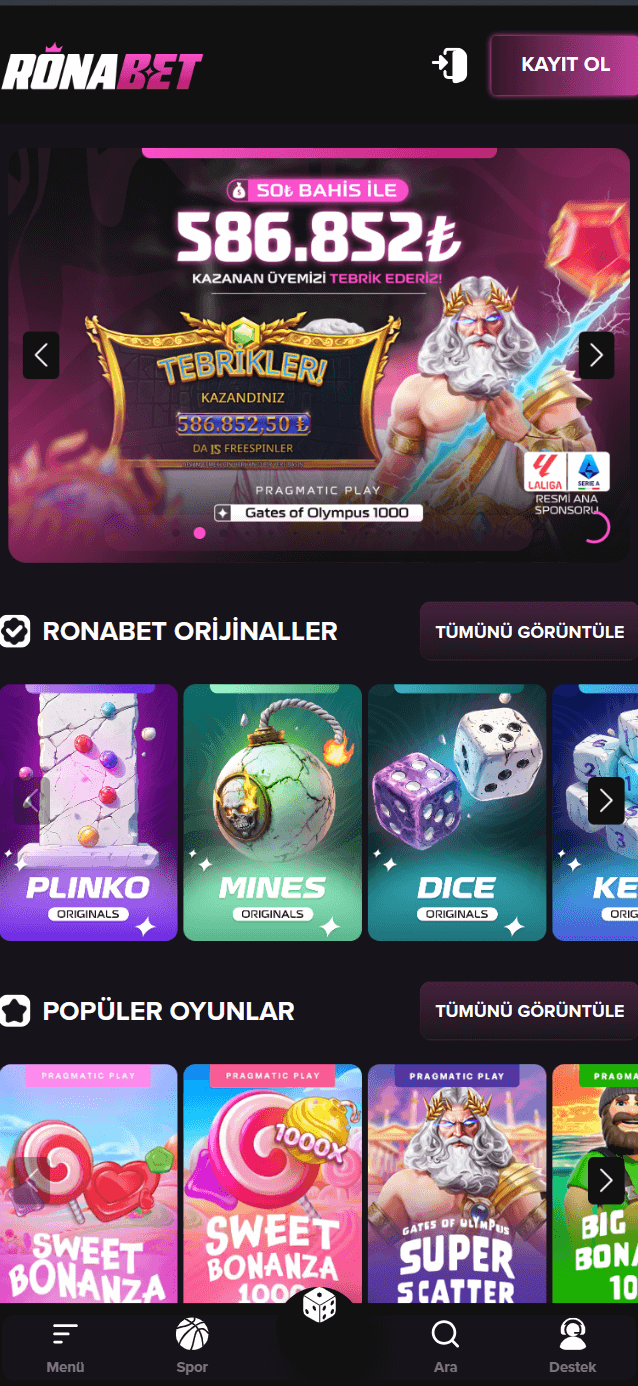638x1386 pixels.
Task: Tap the center dice casino icon
Action: 319,1305
